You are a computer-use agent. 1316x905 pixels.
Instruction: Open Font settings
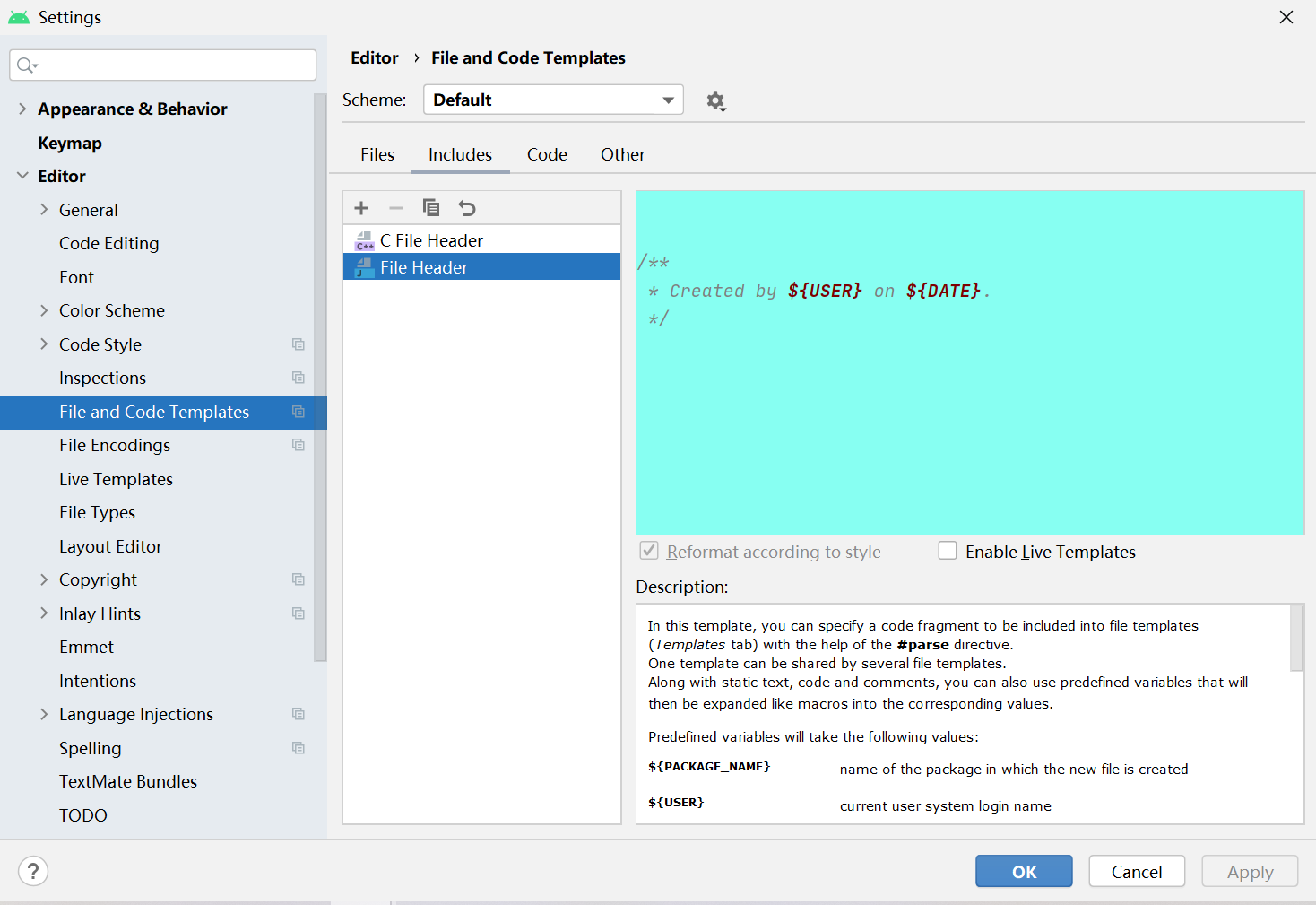(x=76, y=277)
